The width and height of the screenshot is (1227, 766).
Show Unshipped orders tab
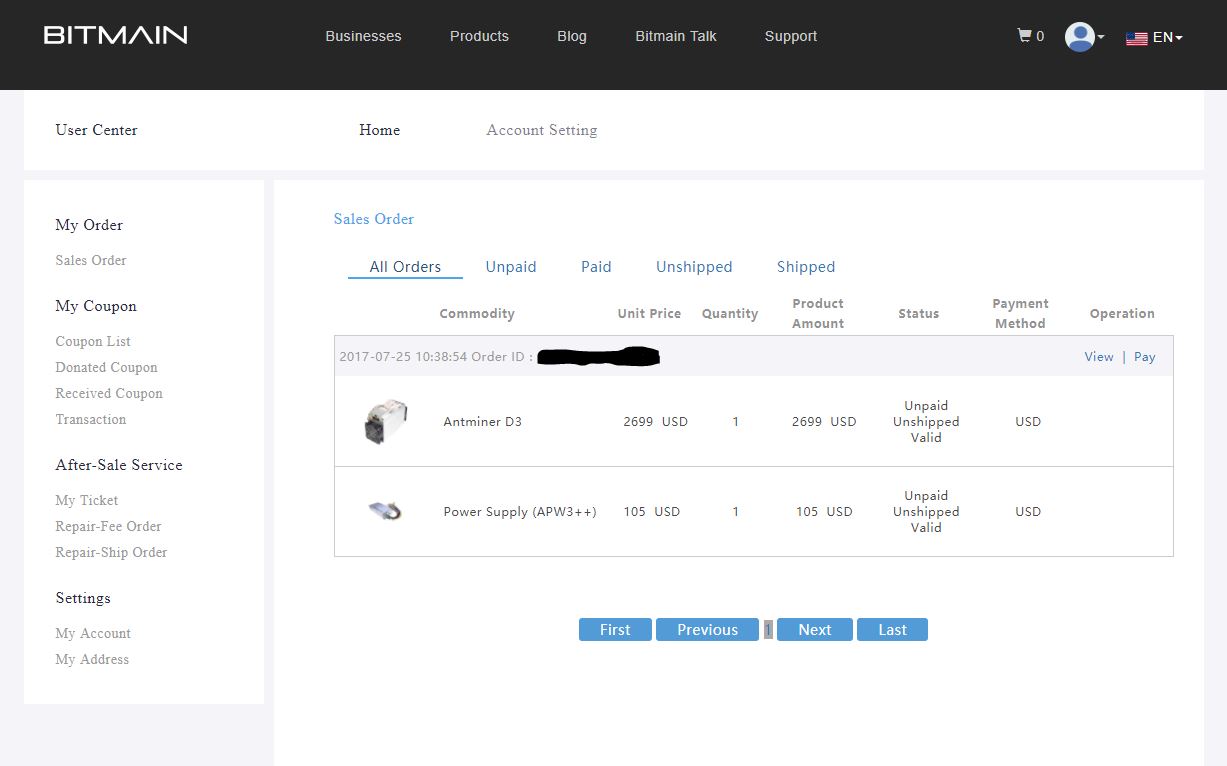[x=694, y=267]
